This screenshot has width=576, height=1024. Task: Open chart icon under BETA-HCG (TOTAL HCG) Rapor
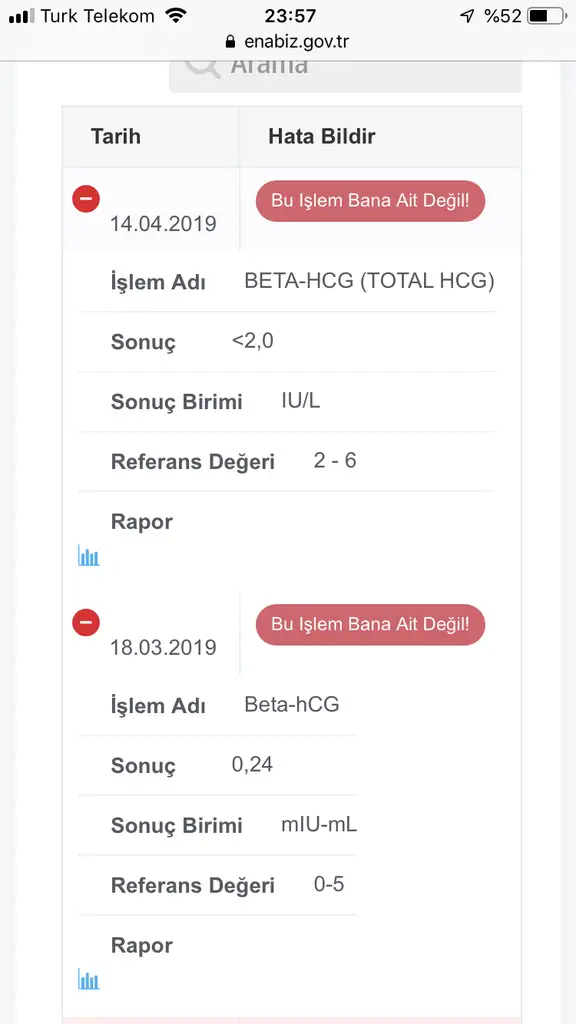pos(89,556)
